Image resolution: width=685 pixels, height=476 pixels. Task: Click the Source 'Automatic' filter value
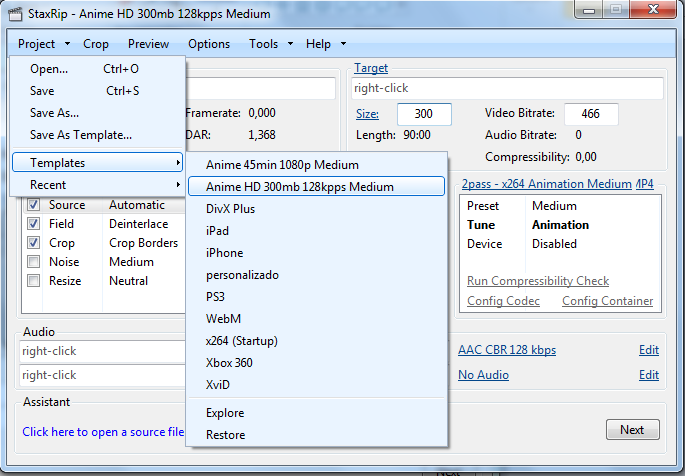click(137, 205)
